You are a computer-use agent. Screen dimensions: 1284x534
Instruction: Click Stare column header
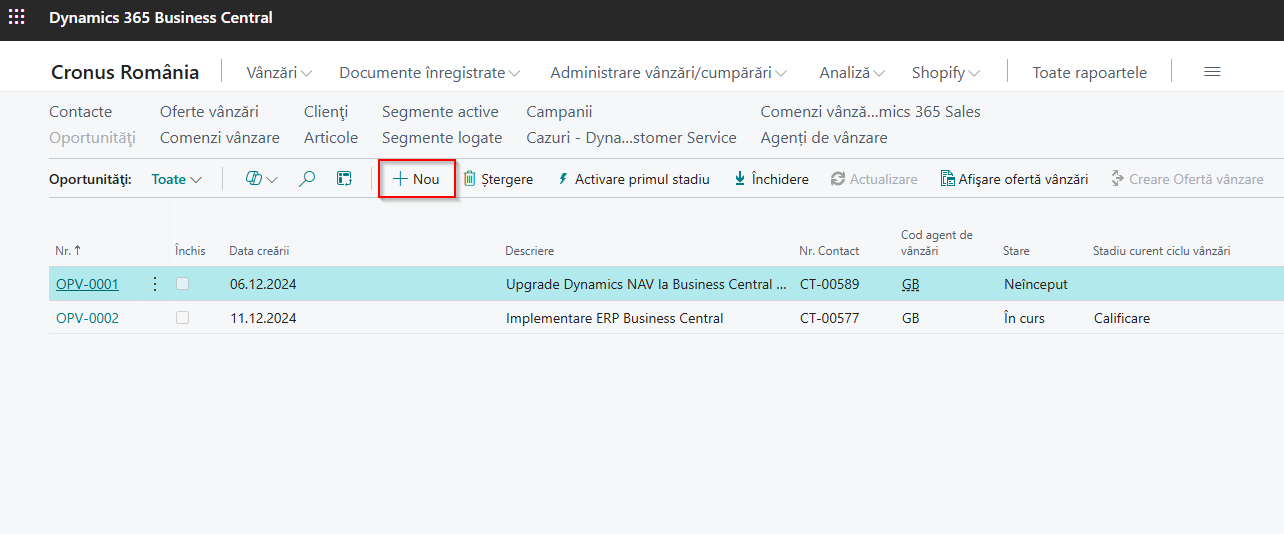(1016, 251)
